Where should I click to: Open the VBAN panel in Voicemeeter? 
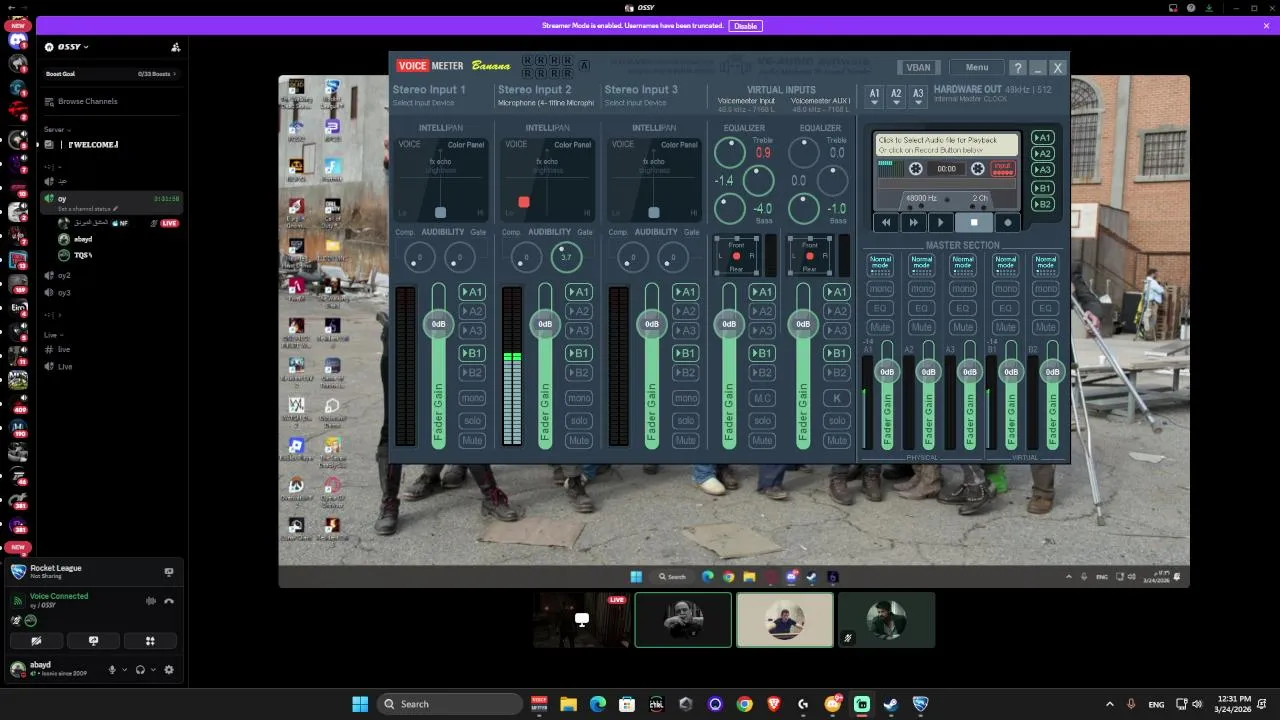[918, 67]
